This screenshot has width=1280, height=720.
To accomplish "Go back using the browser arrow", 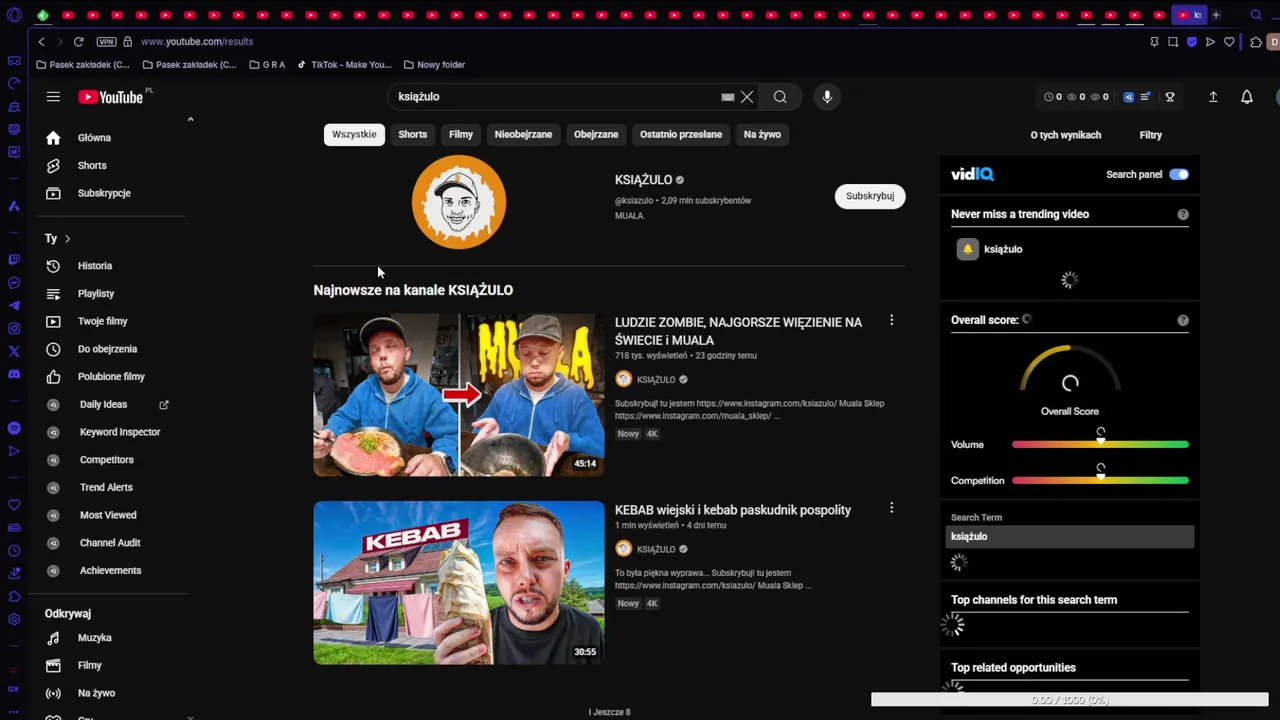I will (x=41, y=42).
